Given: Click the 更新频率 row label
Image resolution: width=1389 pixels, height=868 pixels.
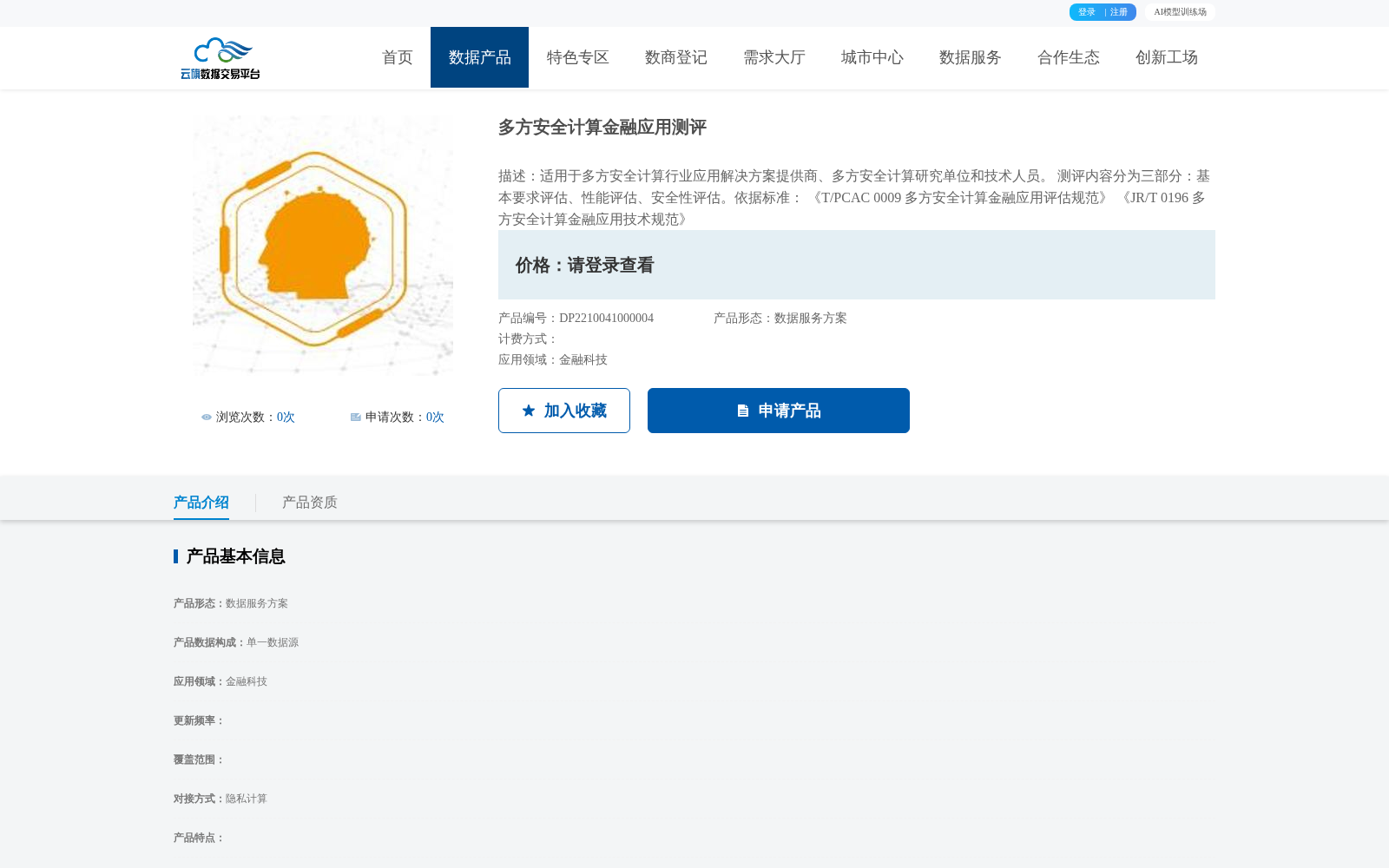Looking at the screenshot, I should (x=199, y=720).
